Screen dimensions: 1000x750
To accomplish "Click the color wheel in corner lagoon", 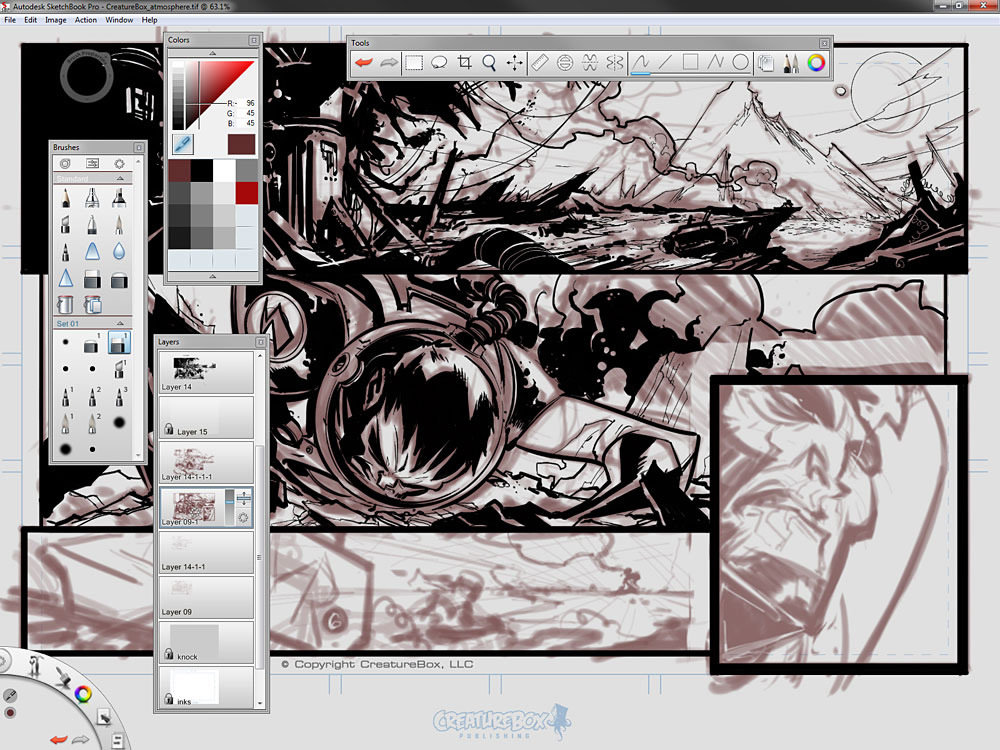I will (83, 694).
